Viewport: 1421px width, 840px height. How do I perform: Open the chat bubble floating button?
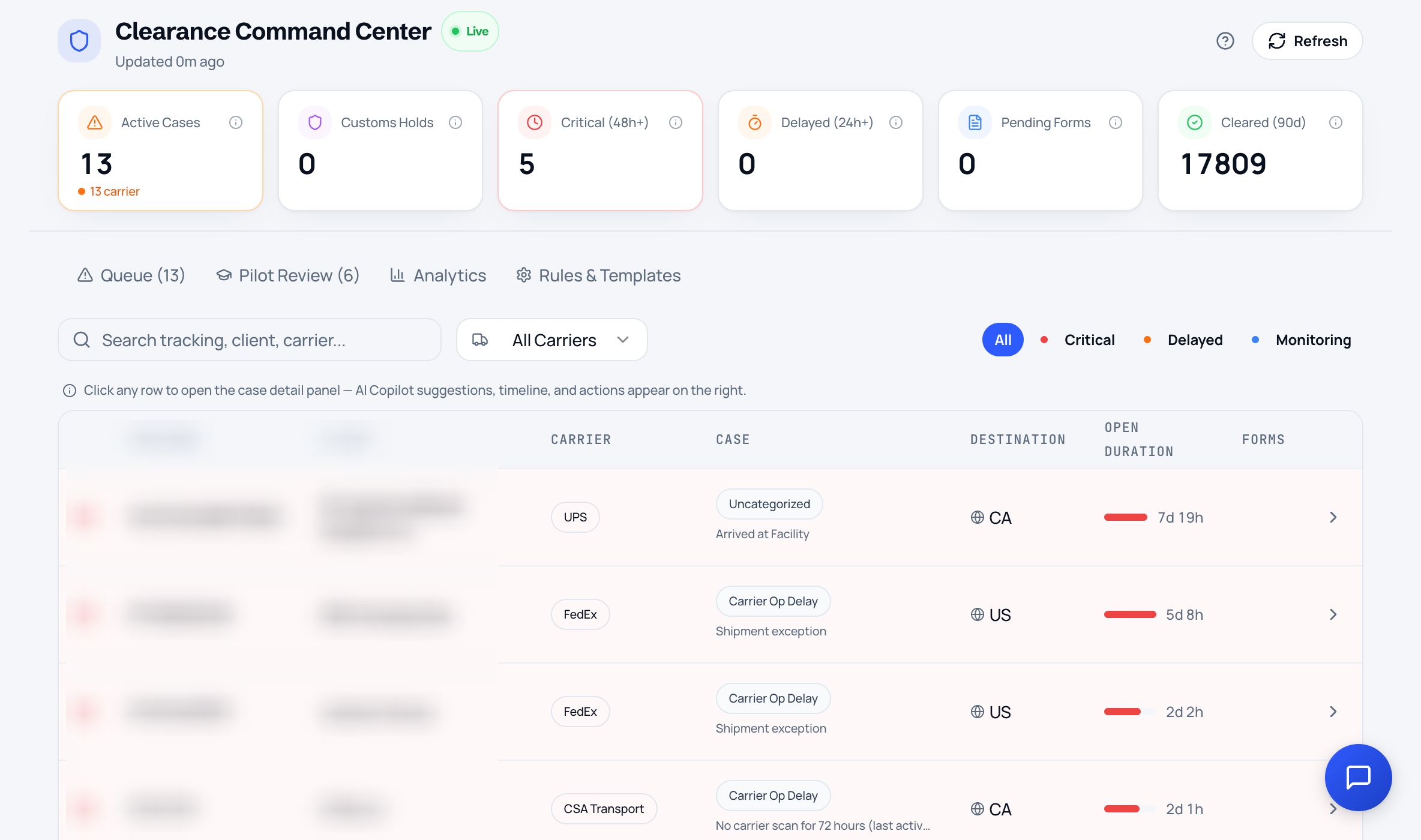click(x=1358, y=778)
